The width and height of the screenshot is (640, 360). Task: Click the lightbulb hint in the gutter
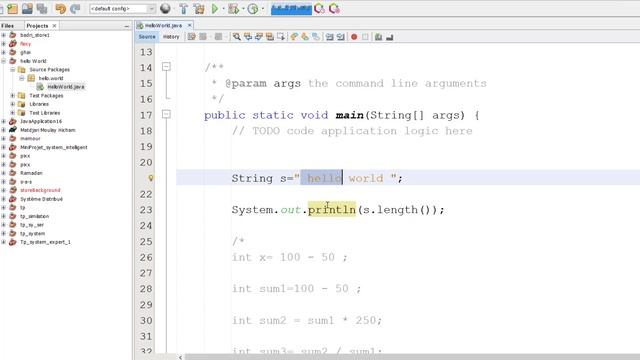(x=151, y=178)
